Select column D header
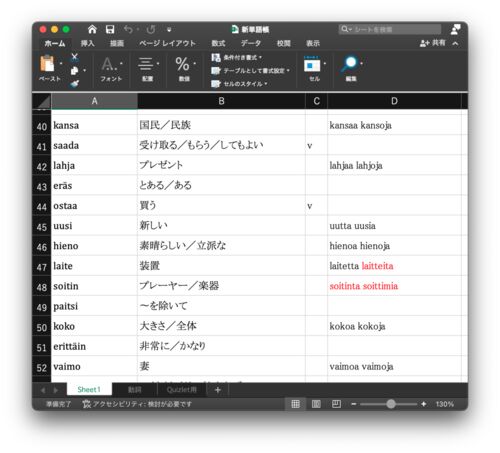500x453 pixels. click(394, 101)
